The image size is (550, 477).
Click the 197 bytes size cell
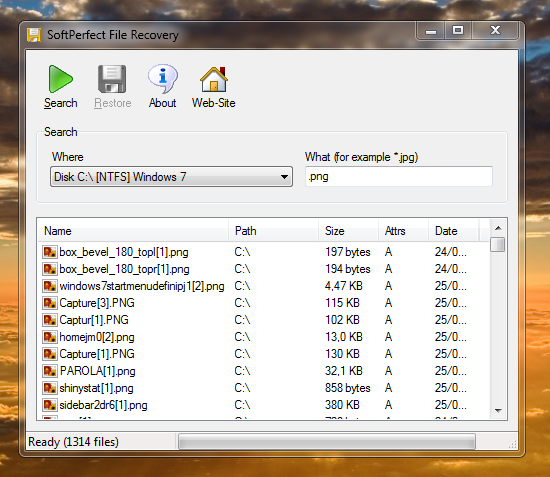point(348,252)
